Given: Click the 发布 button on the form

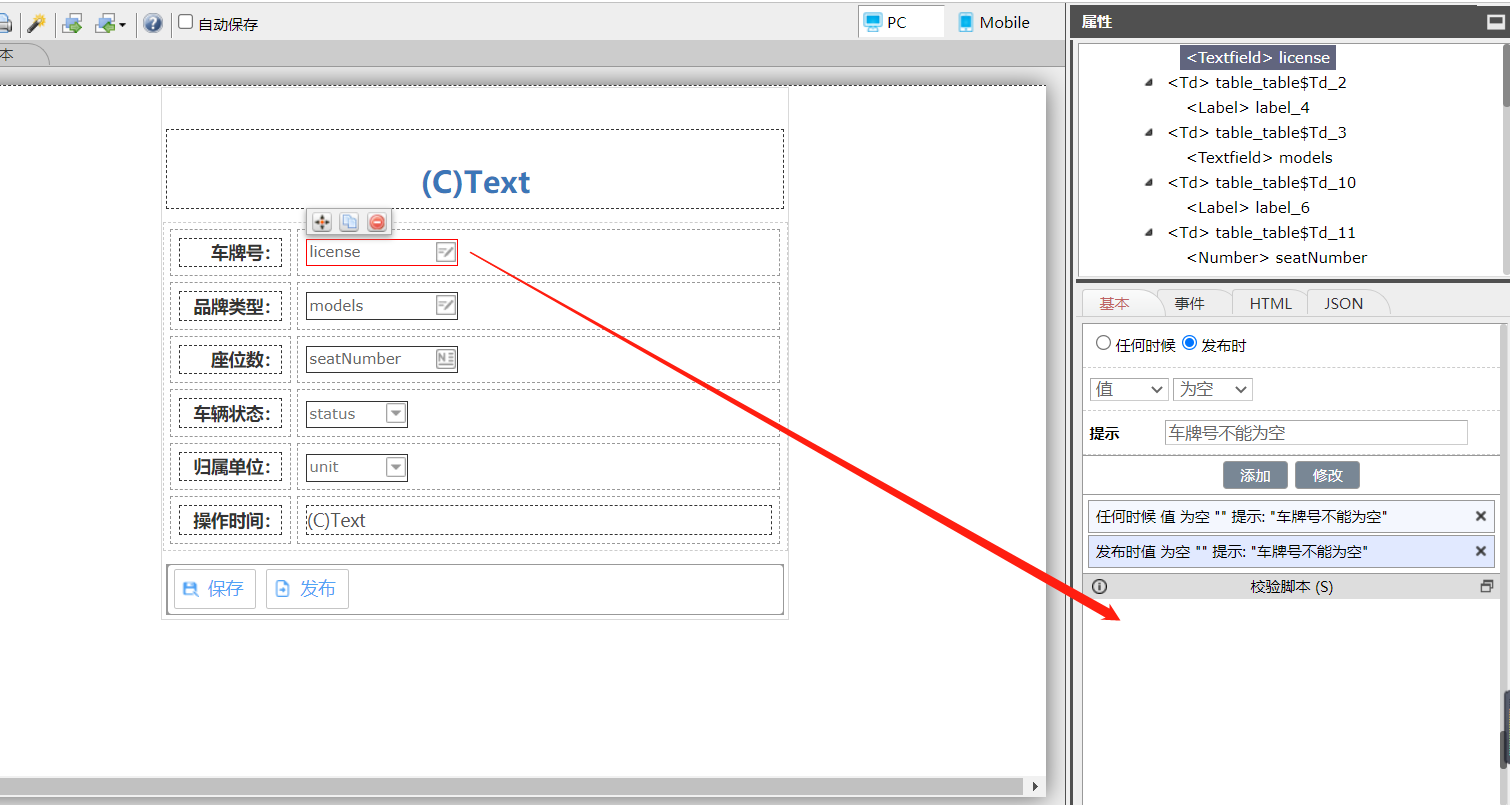Looking at the screenshot, I should [307, 589].
